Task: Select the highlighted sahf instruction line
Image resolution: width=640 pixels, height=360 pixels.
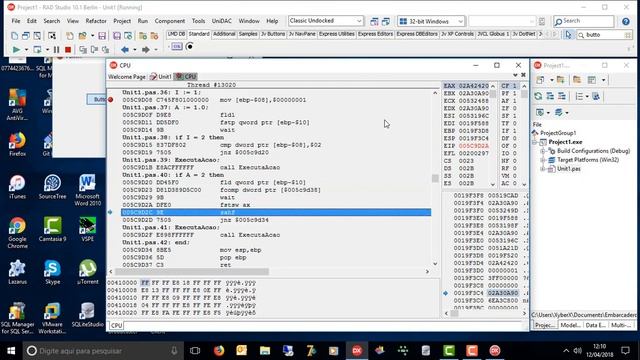Action: pos(276,212)
